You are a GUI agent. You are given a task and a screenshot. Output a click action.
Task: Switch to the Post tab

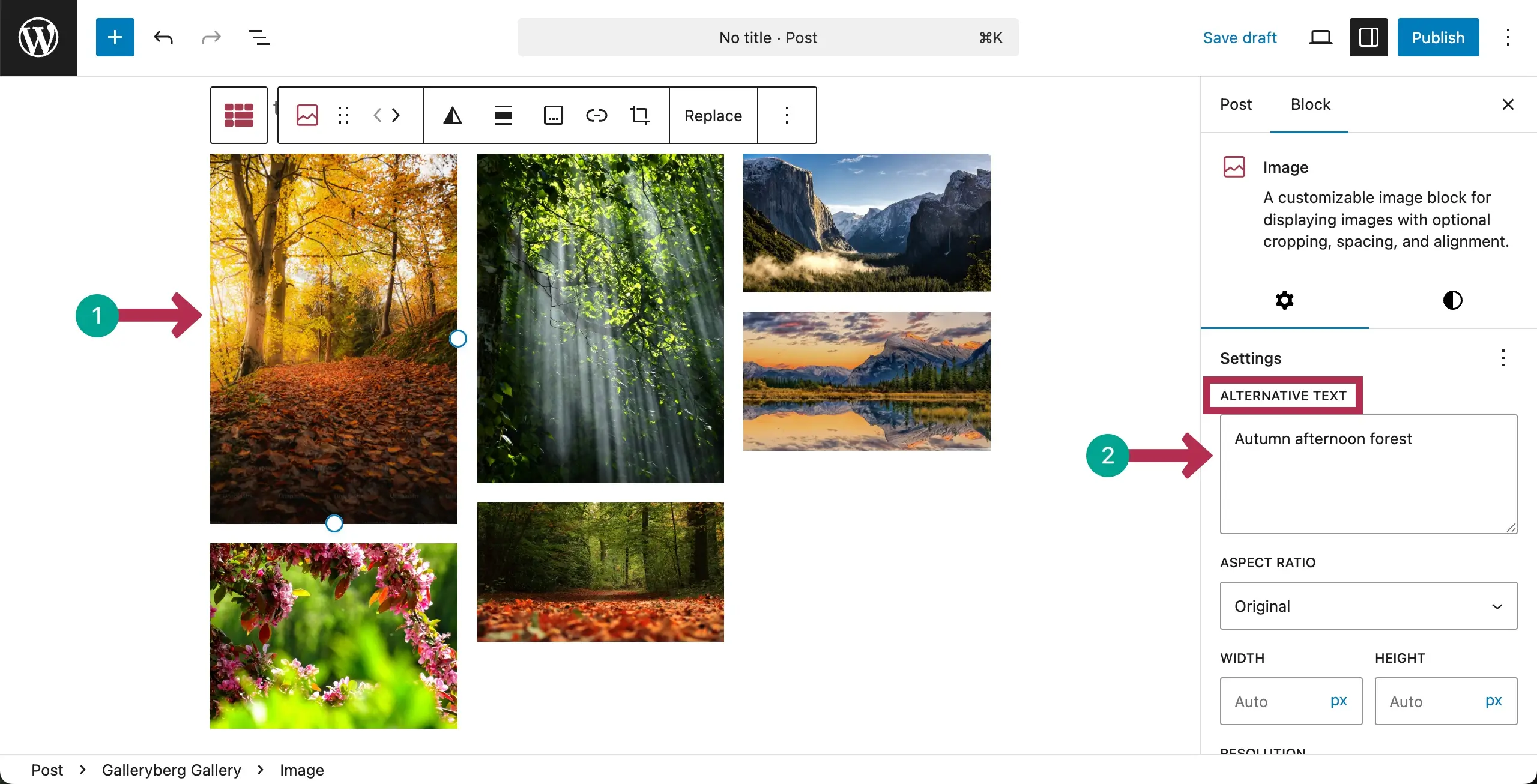[1236, 104]
